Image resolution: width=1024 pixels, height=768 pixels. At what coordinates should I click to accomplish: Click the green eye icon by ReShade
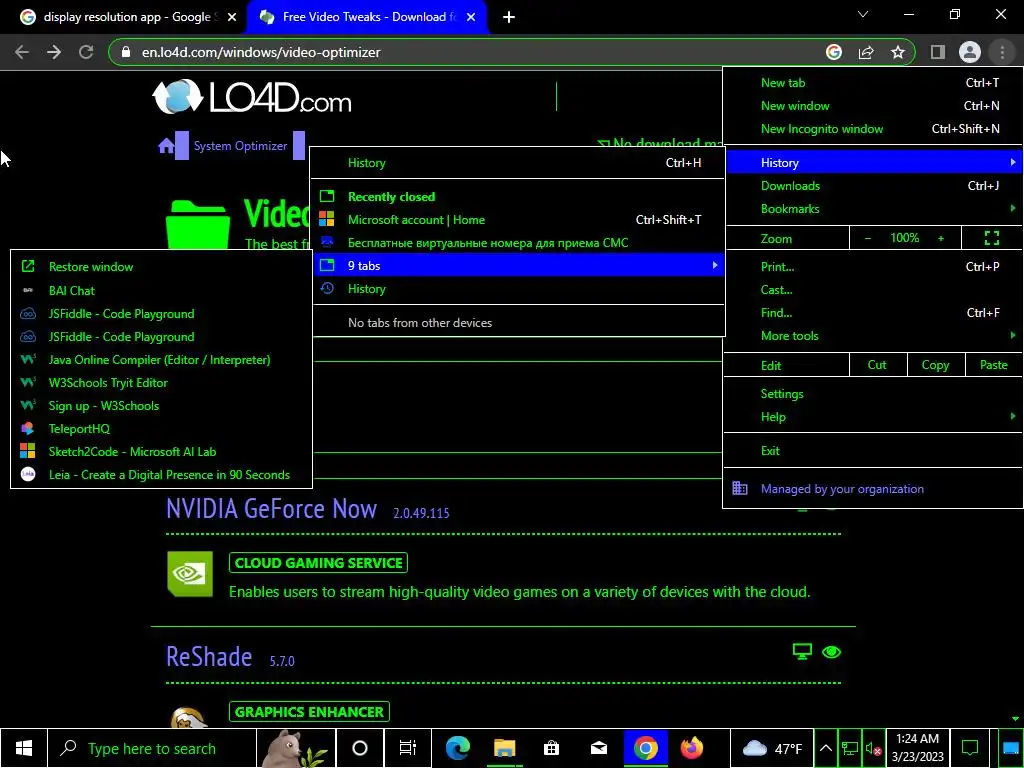tap(831, 652)
